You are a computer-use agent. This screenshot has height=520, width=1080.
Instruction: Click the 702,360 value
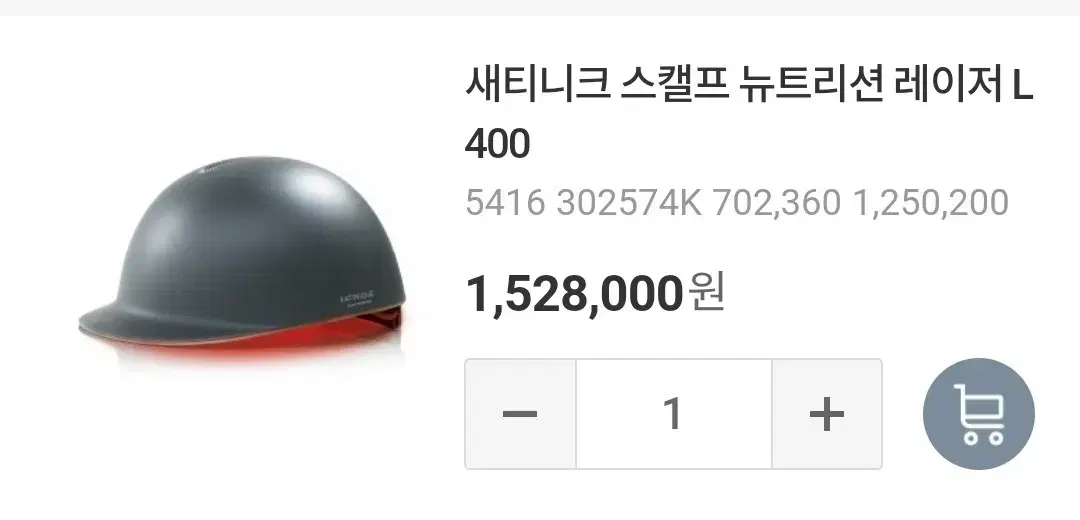(x=777, y=203)
